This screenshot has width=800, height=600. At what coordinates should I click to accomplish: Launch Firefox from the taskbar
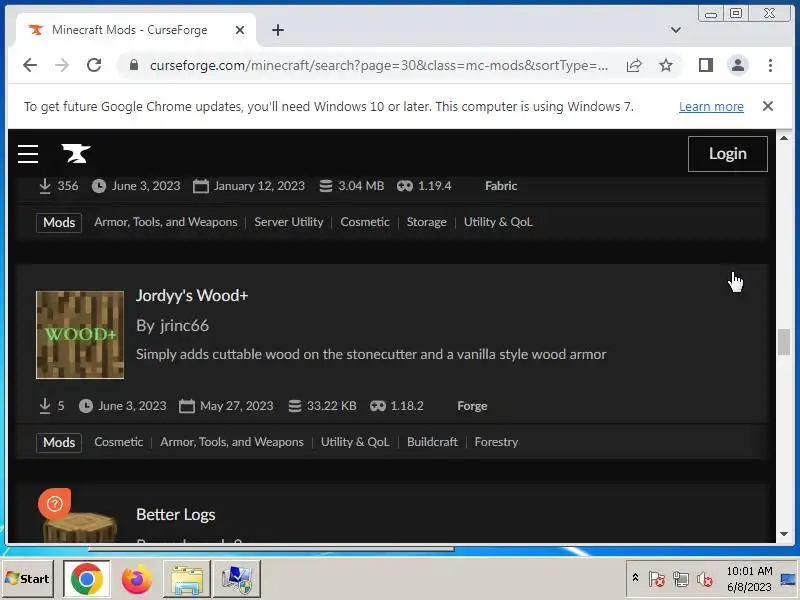(136, 579)
